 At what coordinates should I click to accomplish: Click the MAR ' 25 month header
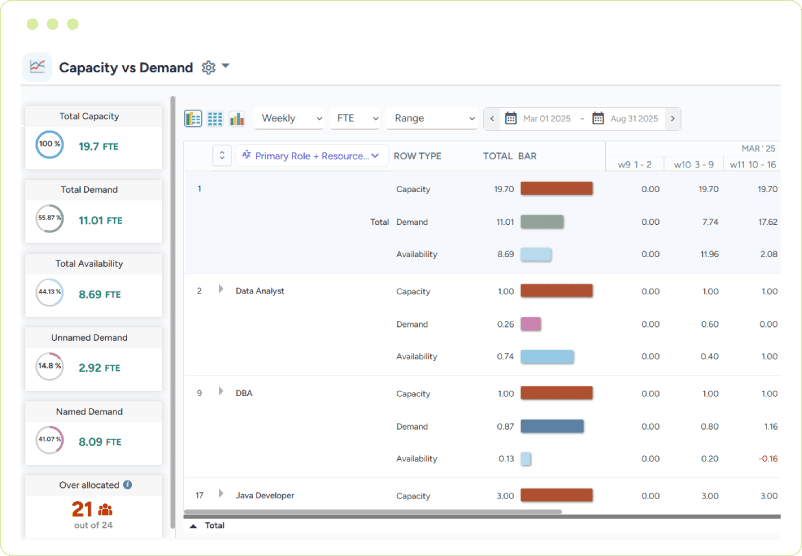(x=759, y=148)
